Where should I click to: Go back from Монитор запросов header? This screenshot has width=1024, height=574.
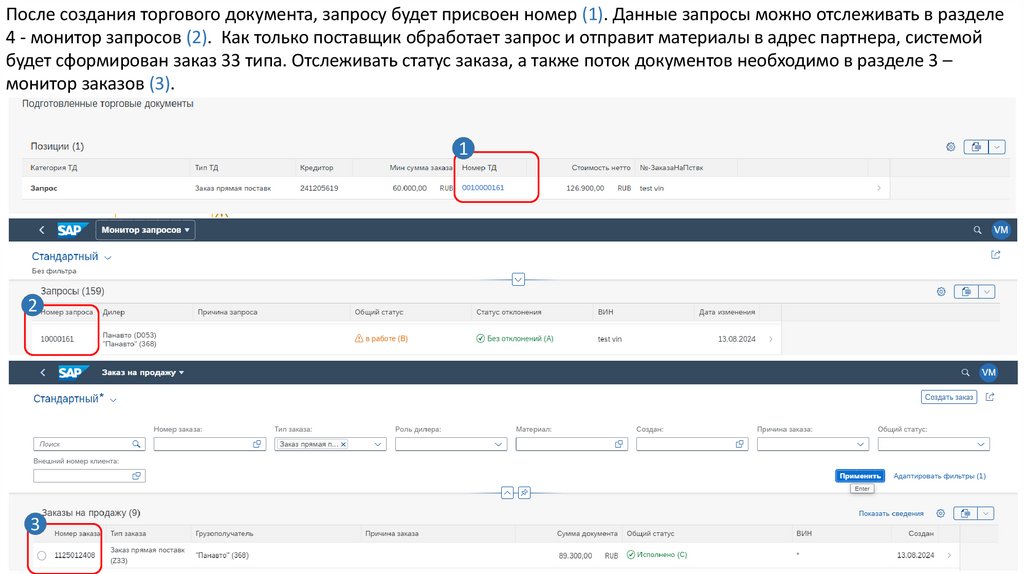click(x=42, y=230)
